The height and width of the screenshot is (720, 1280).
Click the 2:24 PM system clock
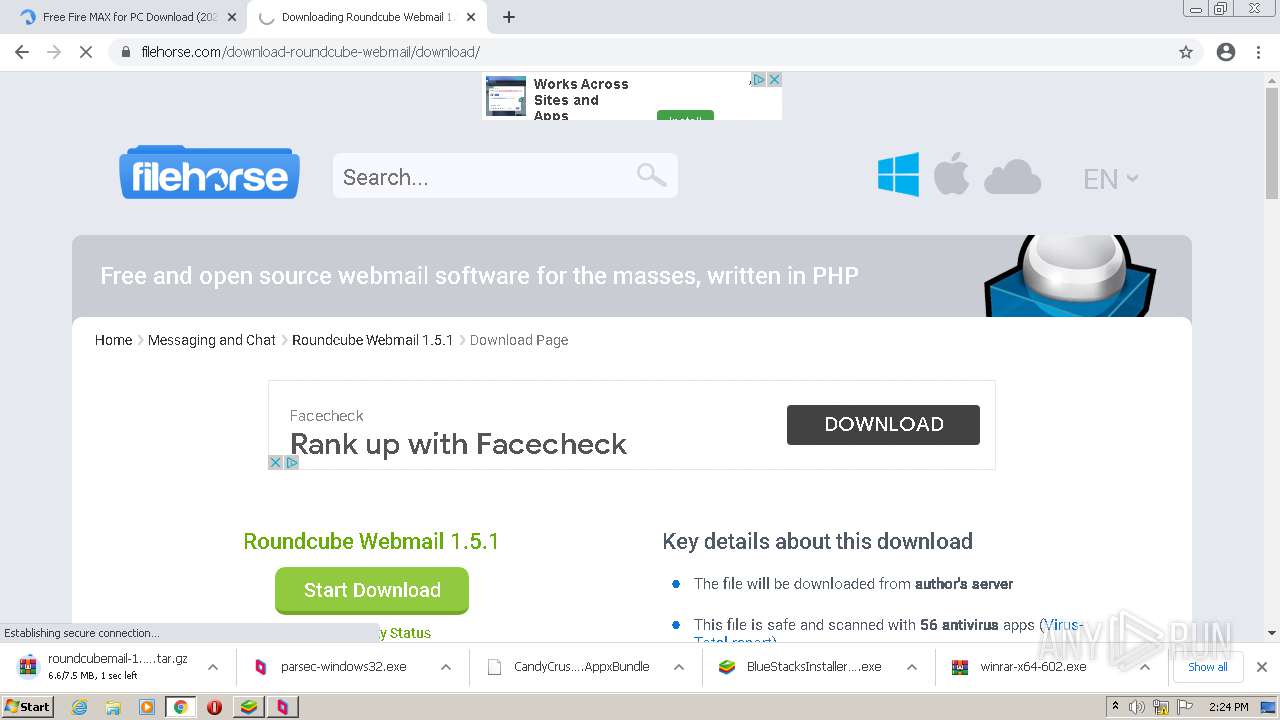[1228, 707]
